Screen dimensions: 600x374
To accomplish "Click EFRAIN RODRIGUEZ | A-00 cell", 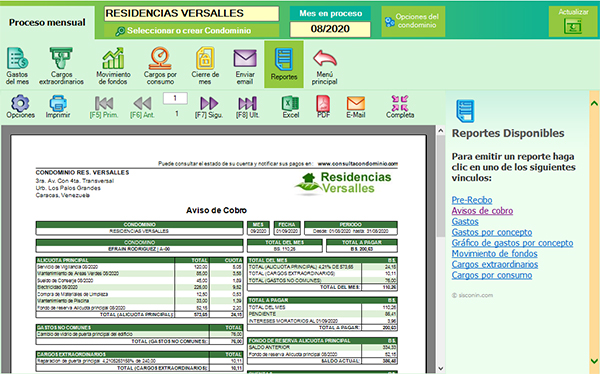I will click(x=139, y=249).
